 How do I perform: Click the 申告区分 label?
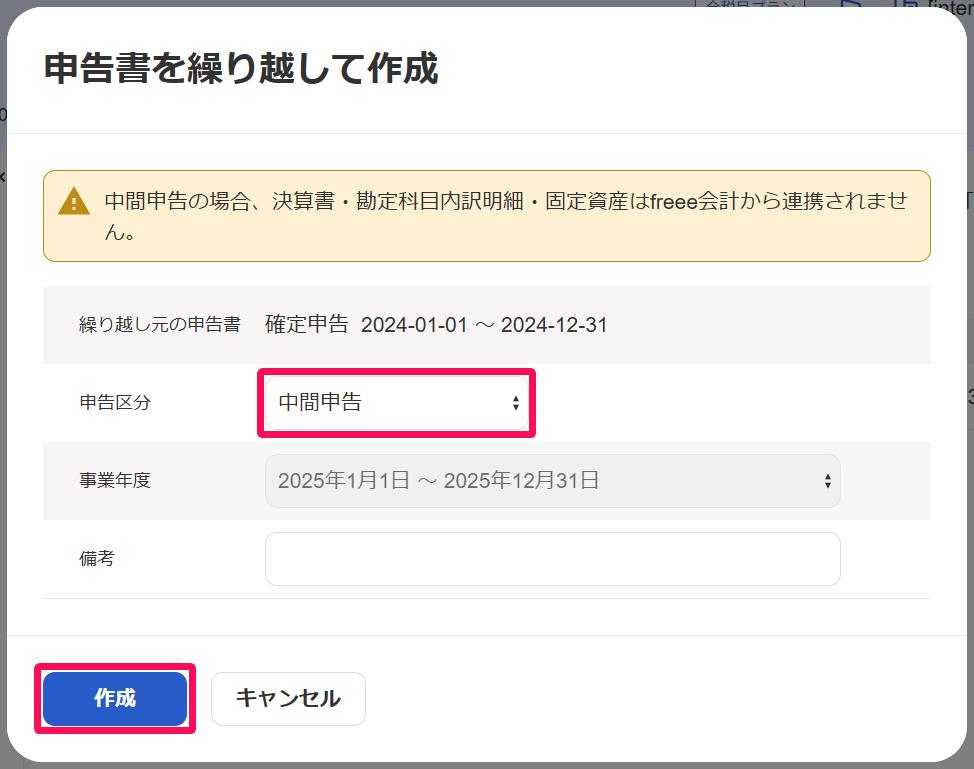[115, 403]
